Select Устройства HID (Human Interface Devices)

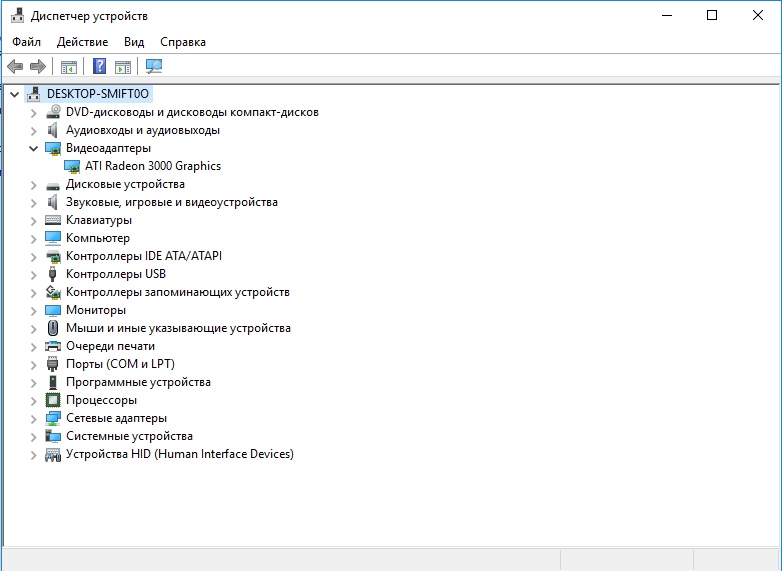179,454
